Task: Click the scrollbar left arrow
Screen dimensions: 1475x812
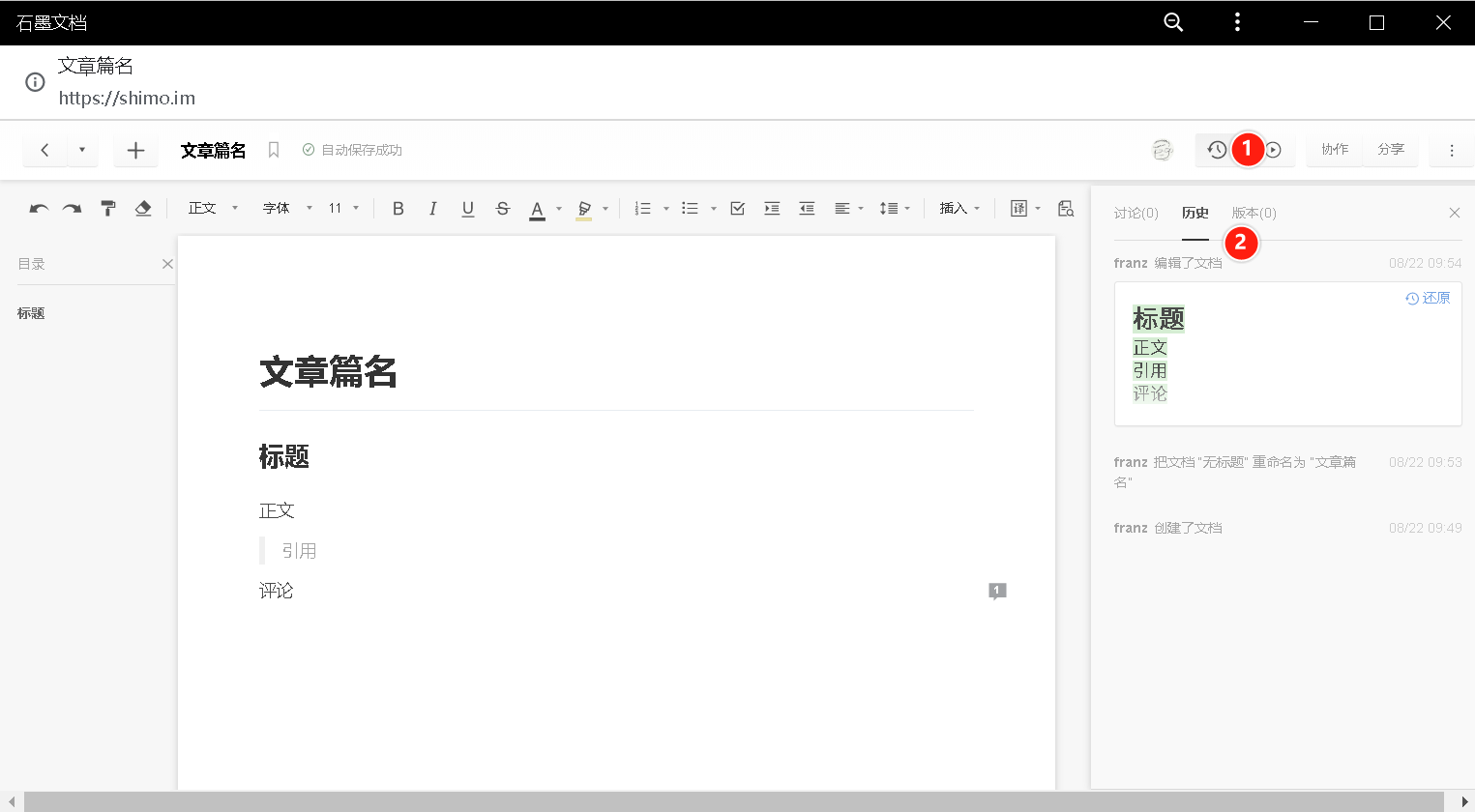Action: click(10, 802)
